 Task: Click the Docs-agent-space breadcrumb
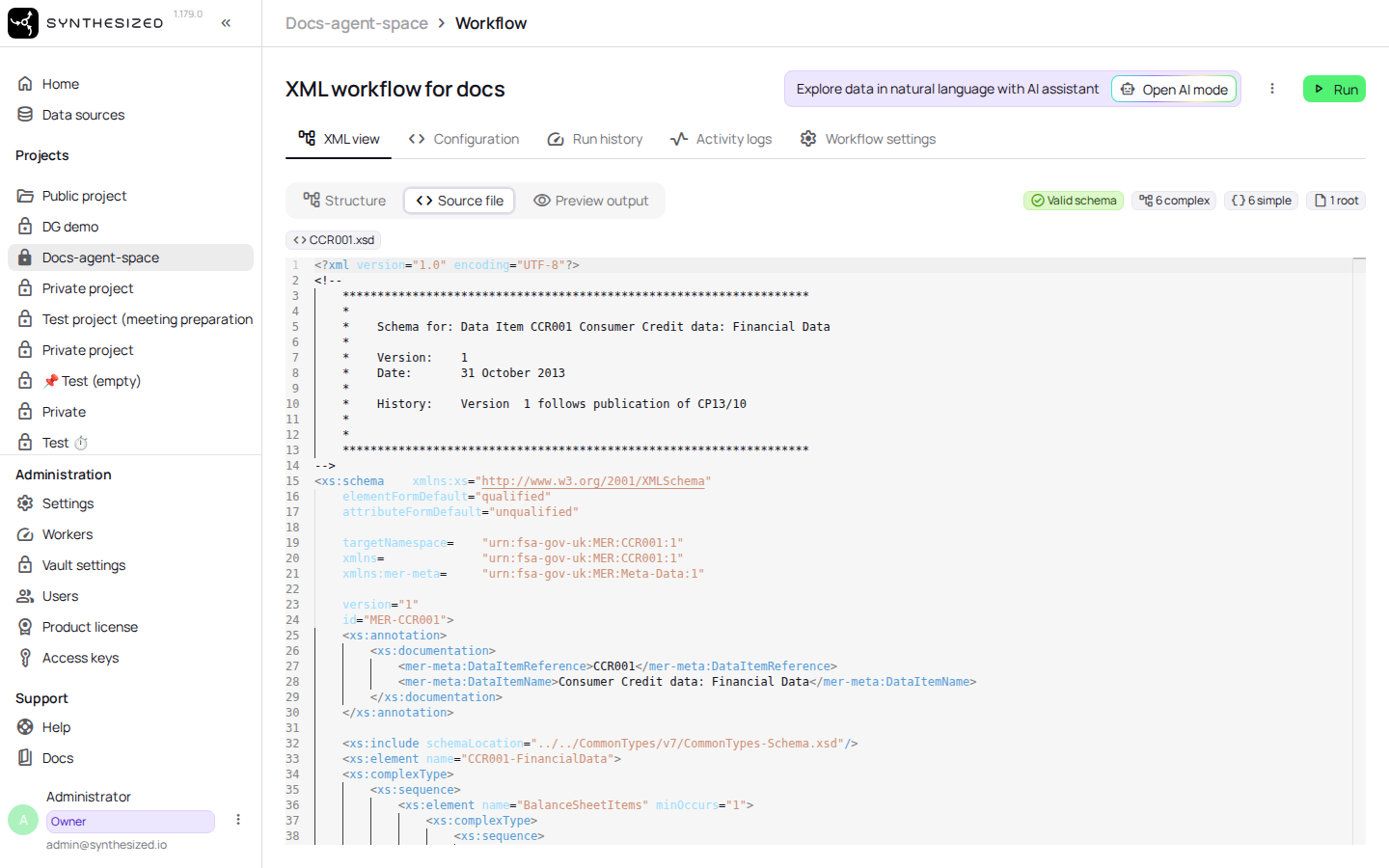point(357,23)
